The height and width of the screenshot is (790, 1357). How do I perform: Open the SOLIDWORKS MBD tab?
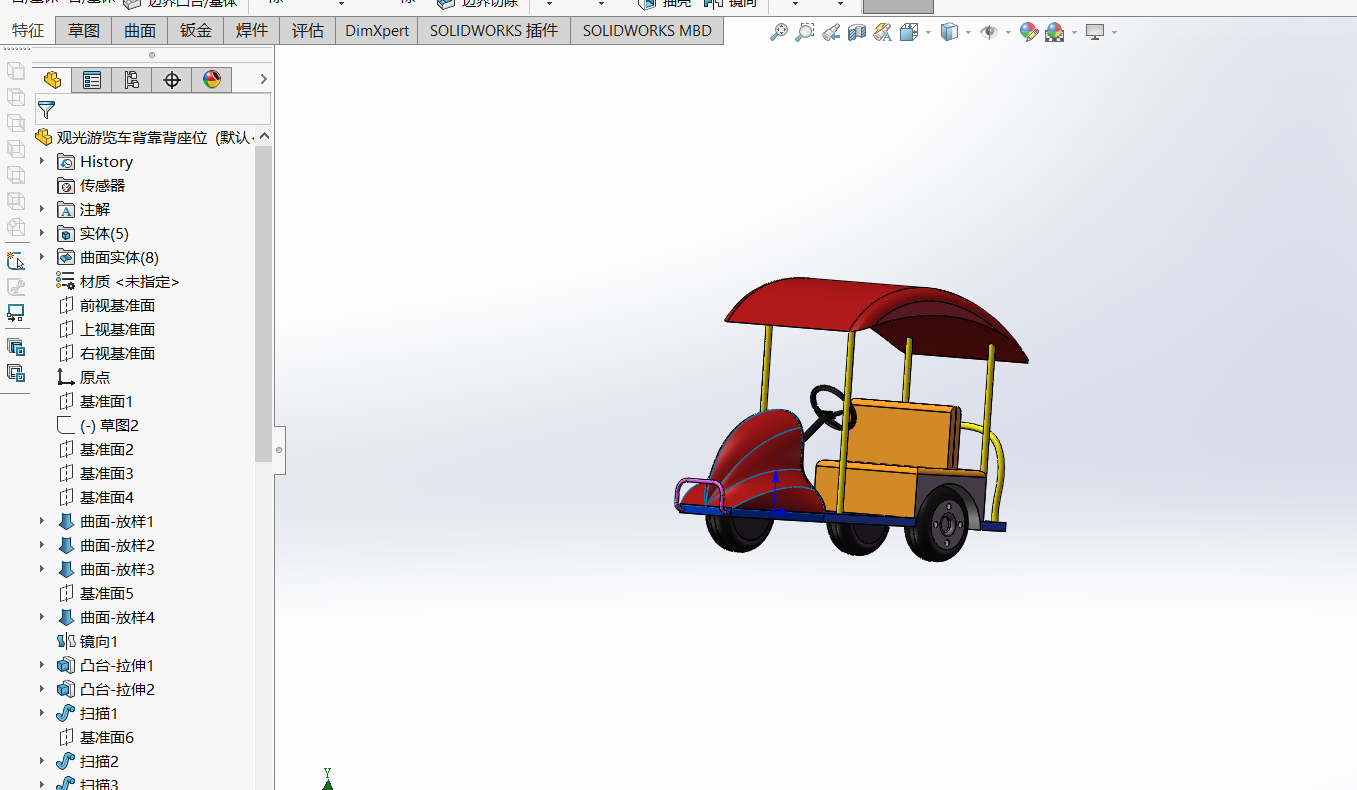[x=647, y=30]
